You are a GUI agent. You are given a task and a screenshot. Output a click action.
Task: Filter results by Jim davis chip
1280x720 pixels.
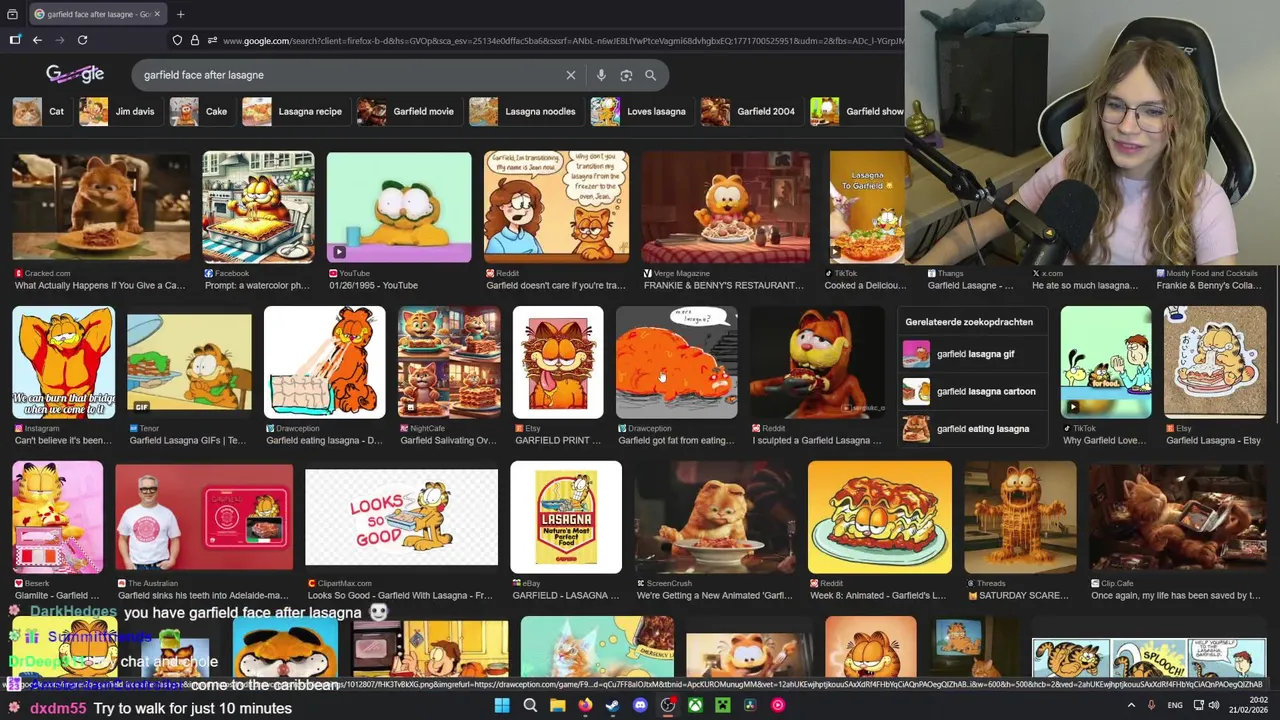[119, 111]
